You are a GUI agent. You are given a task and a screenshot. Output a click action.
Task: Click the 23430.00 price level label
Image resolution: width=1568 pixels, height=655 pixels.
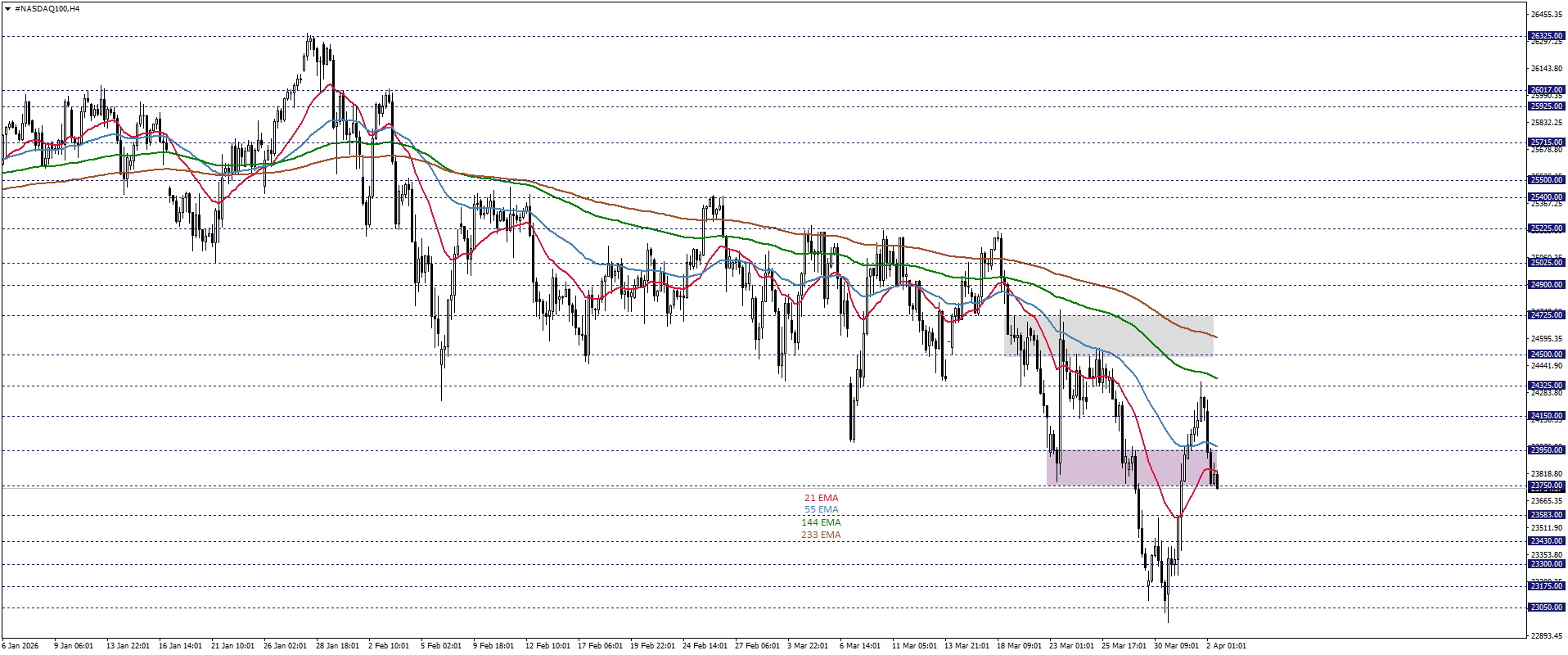(1546, 541)
